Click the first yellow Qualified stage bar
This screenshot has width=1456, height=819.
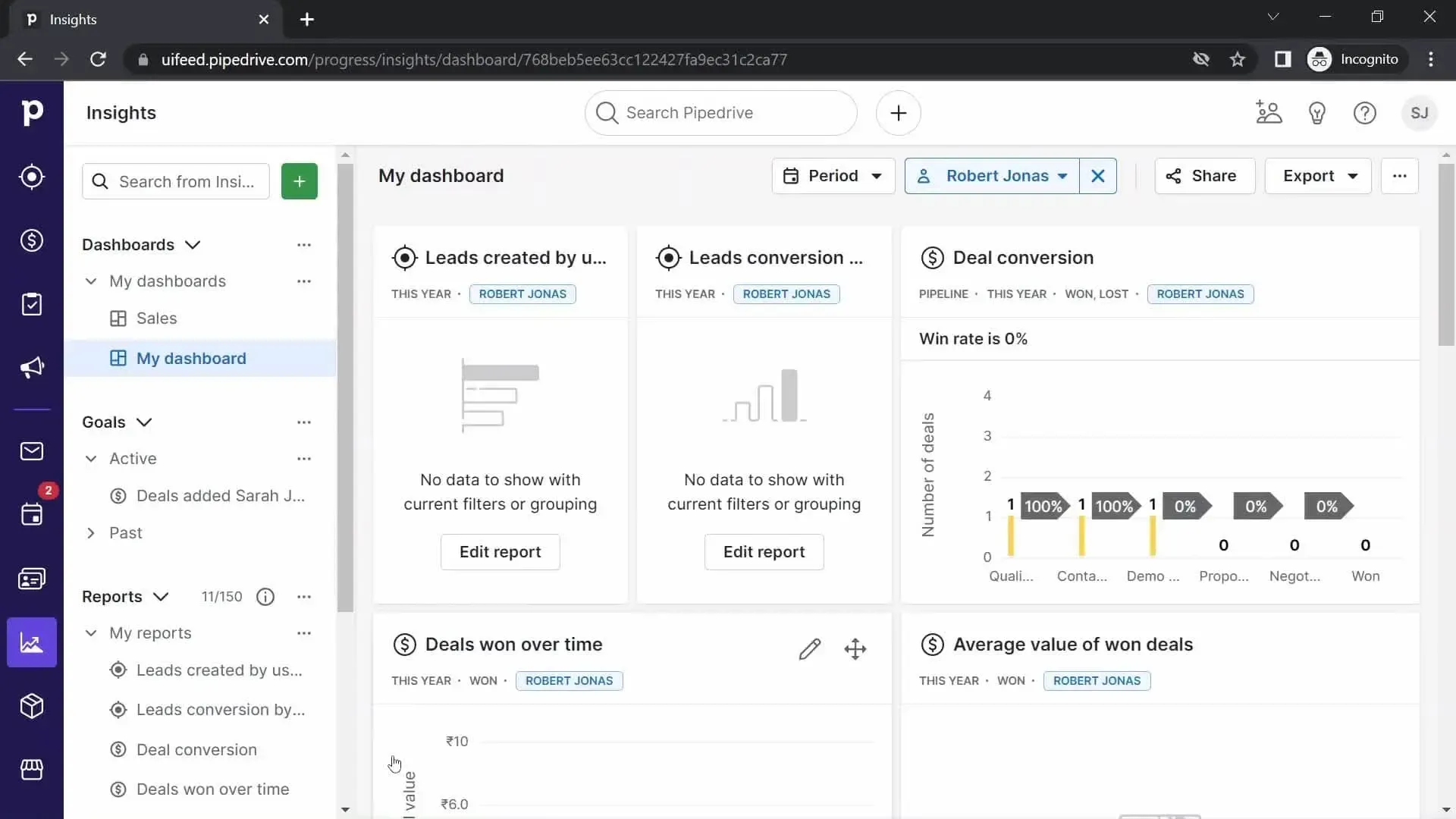point(1011,535)
